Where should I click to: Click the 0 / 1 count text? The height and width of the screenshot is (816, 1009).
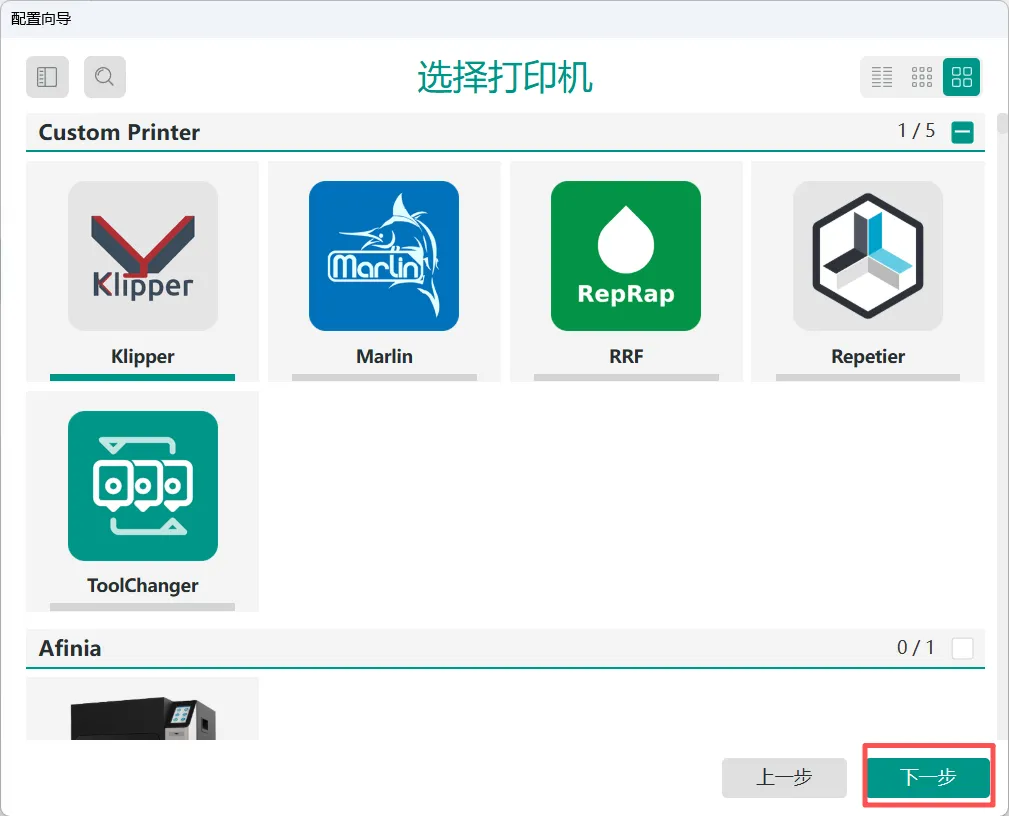(916, 647)
